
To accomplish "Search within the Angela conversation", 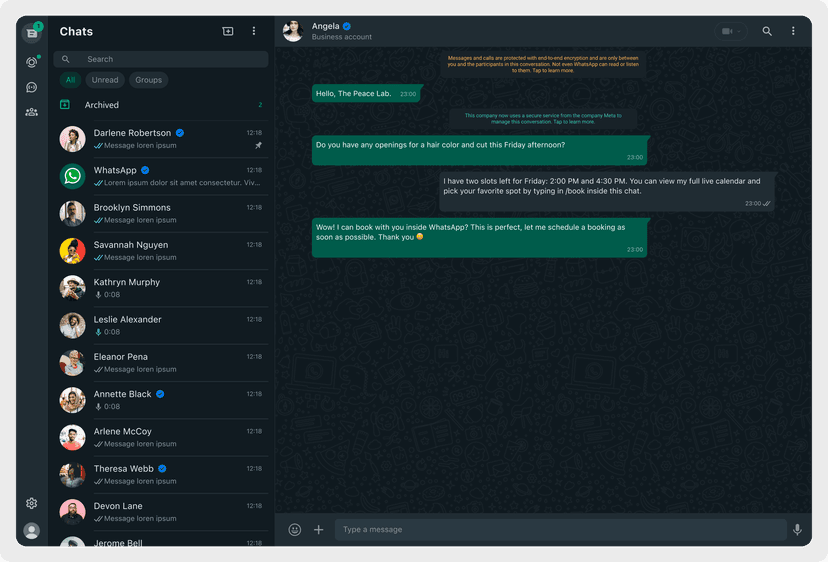I will point(767,31).
